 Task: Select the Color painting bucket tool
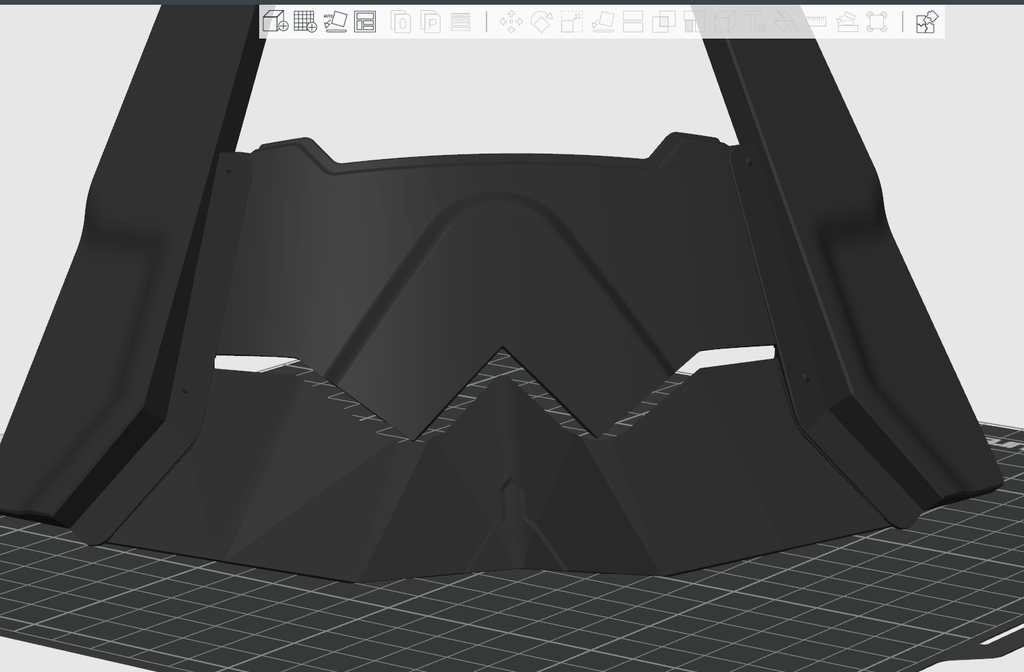786,22
